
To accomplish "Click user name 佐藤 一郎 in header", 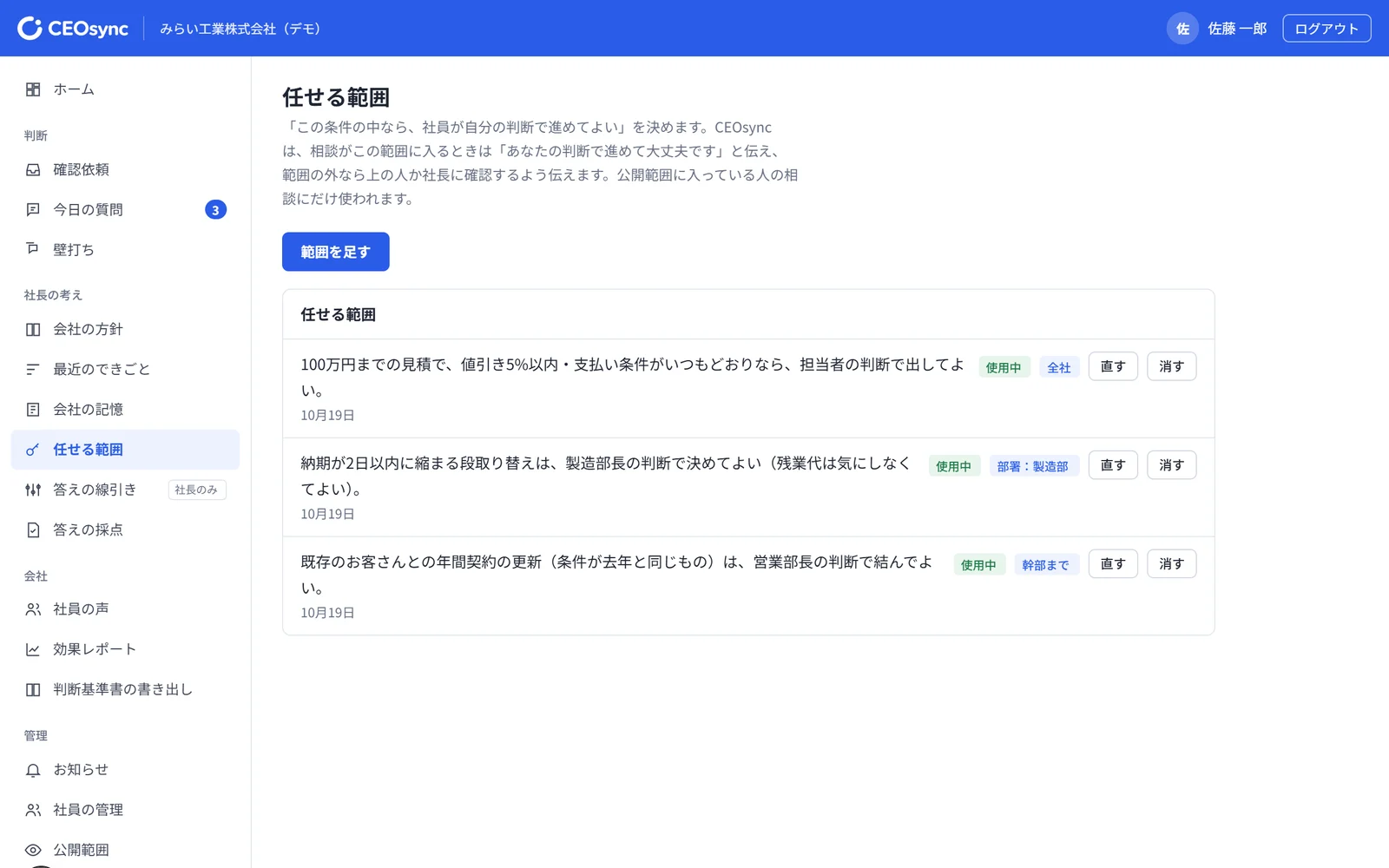I will coord(1237,29).
